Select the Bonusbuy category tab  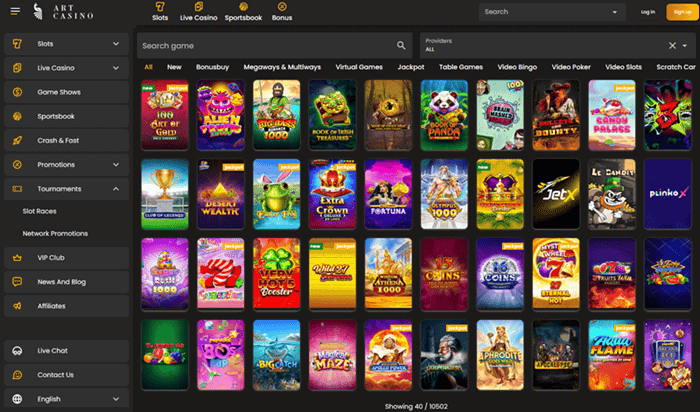(x=212, y=67)
